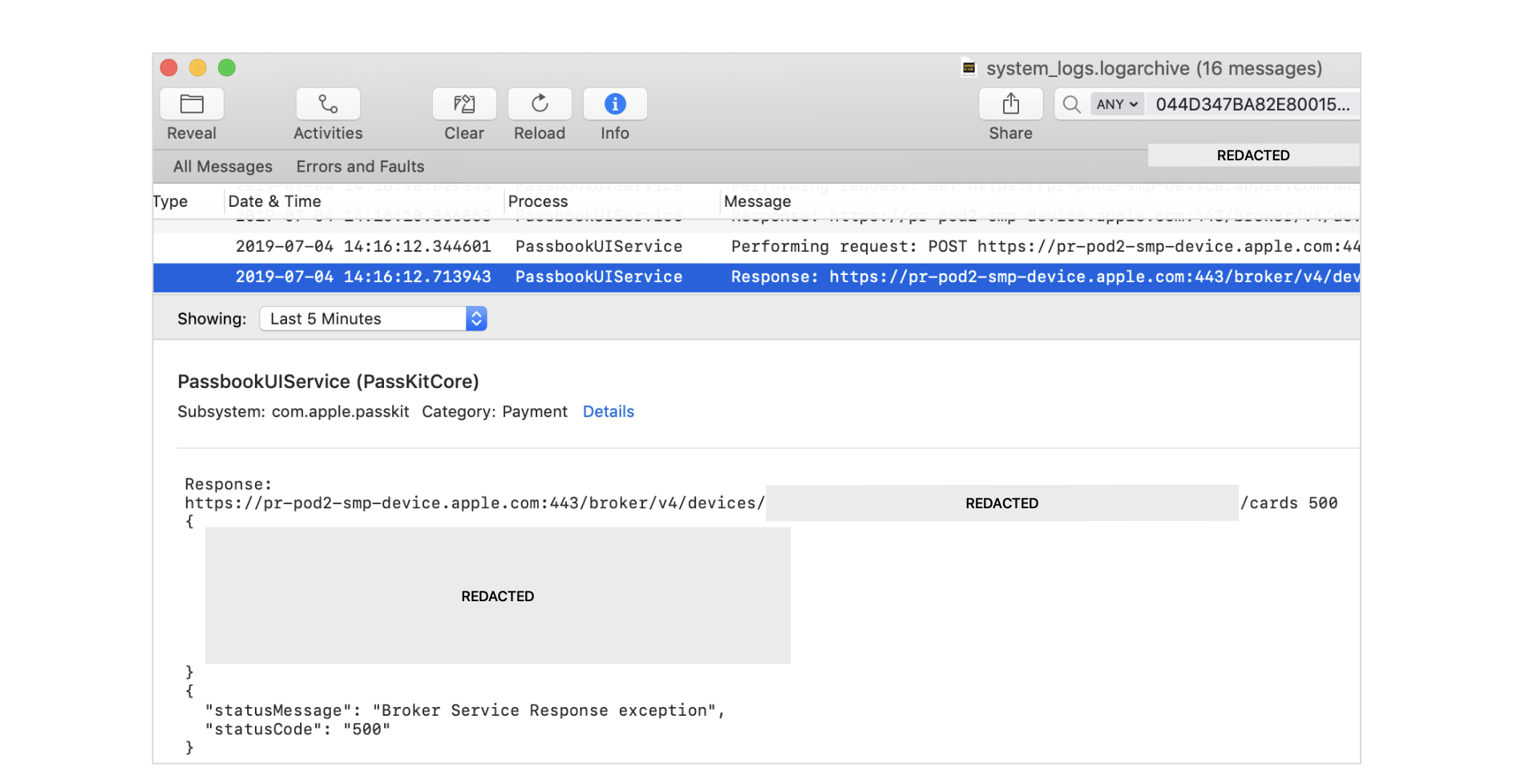1525x784 pixels.
Task: Switch to Errors and Faults filter
Action: click(360, 167)
